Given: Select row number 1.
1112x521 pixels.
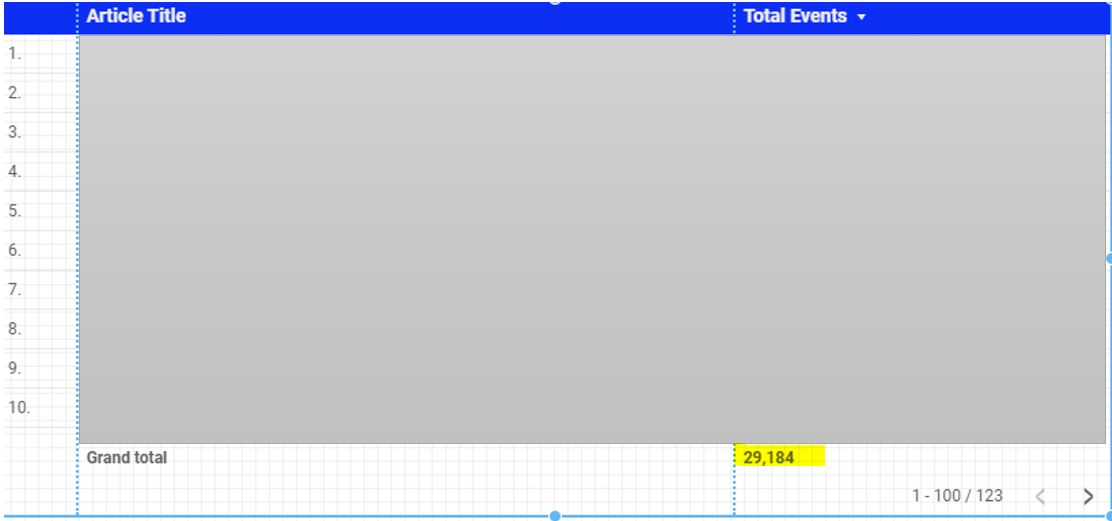Looking at the screenshot, I should (x=15, y=53).
